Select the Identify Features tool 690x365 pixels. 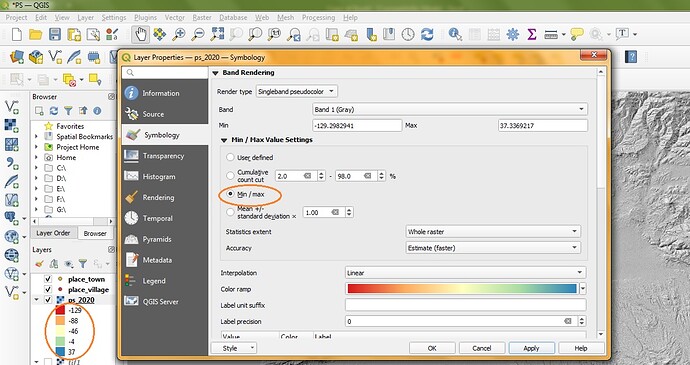pyautogui.click(x=455, y=34)
